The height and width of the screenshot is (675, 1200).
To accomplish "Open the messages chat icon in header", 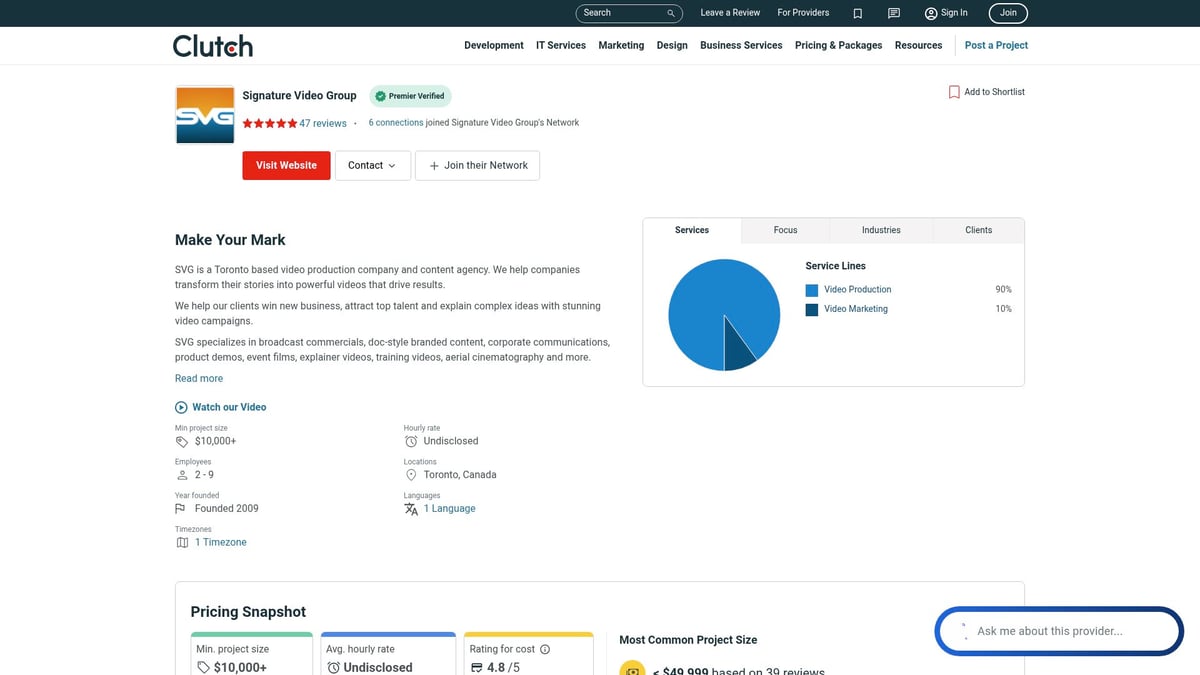I will tap(894, 13).
